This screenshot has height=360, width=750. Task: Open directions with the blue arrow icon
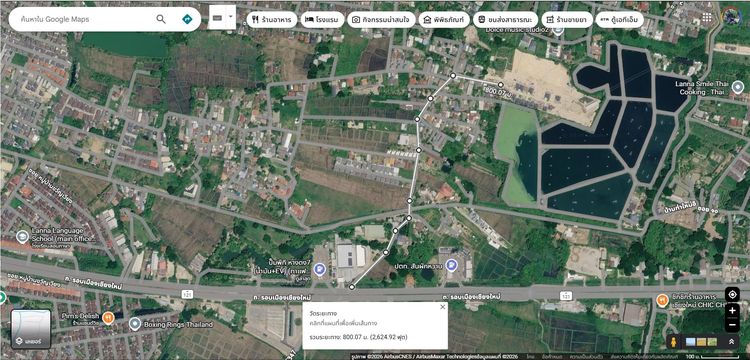pyautogui.click(x=187, y=19)
